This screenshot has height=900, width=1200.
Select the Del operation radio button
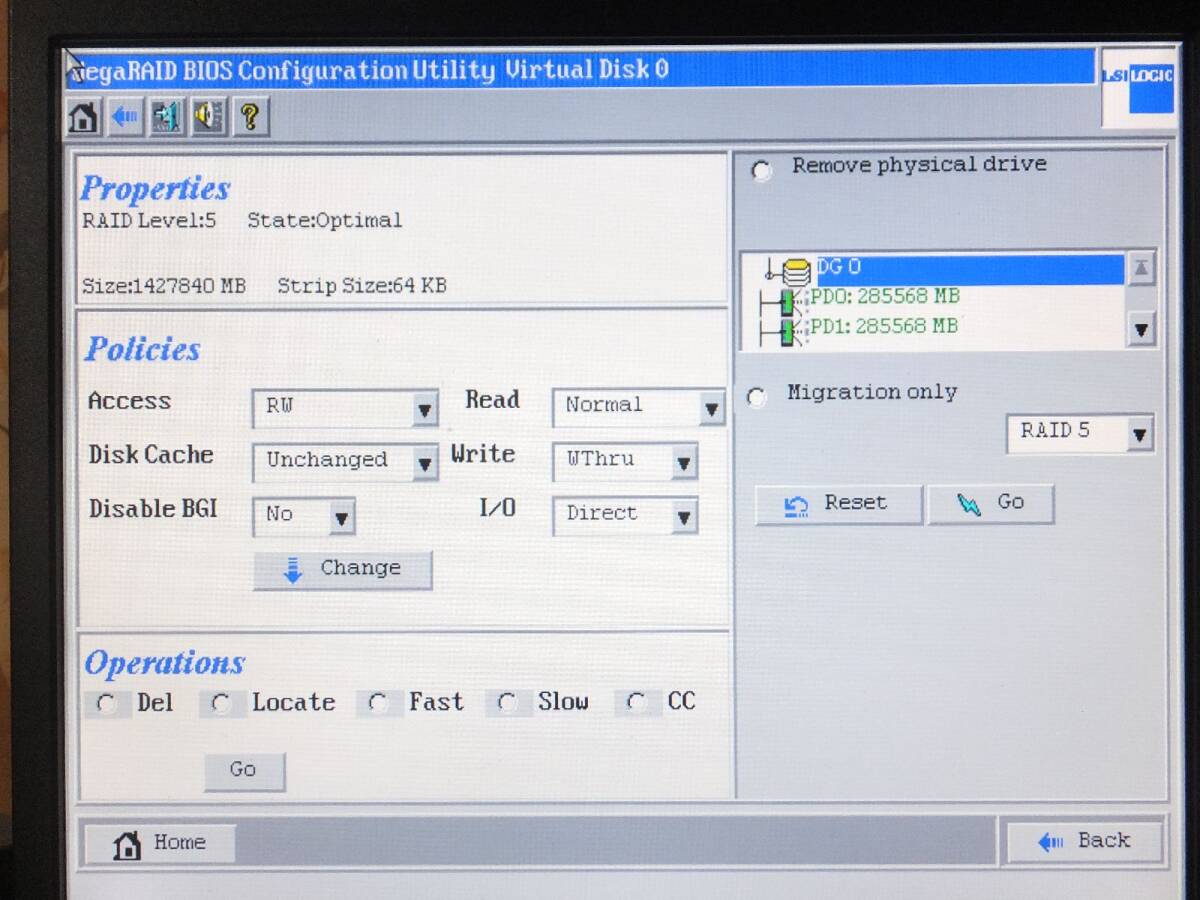pyautogui.click(x=106, y=704)
